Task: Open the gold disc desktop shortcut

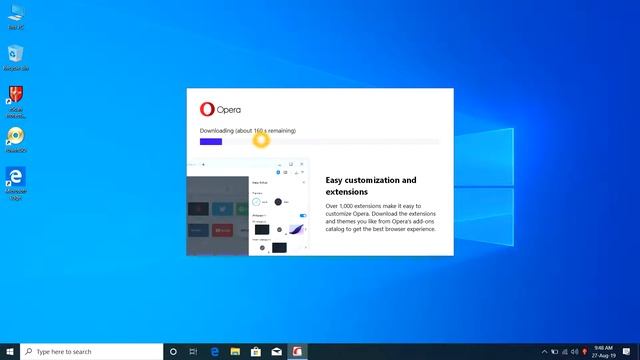Action: 16,140
